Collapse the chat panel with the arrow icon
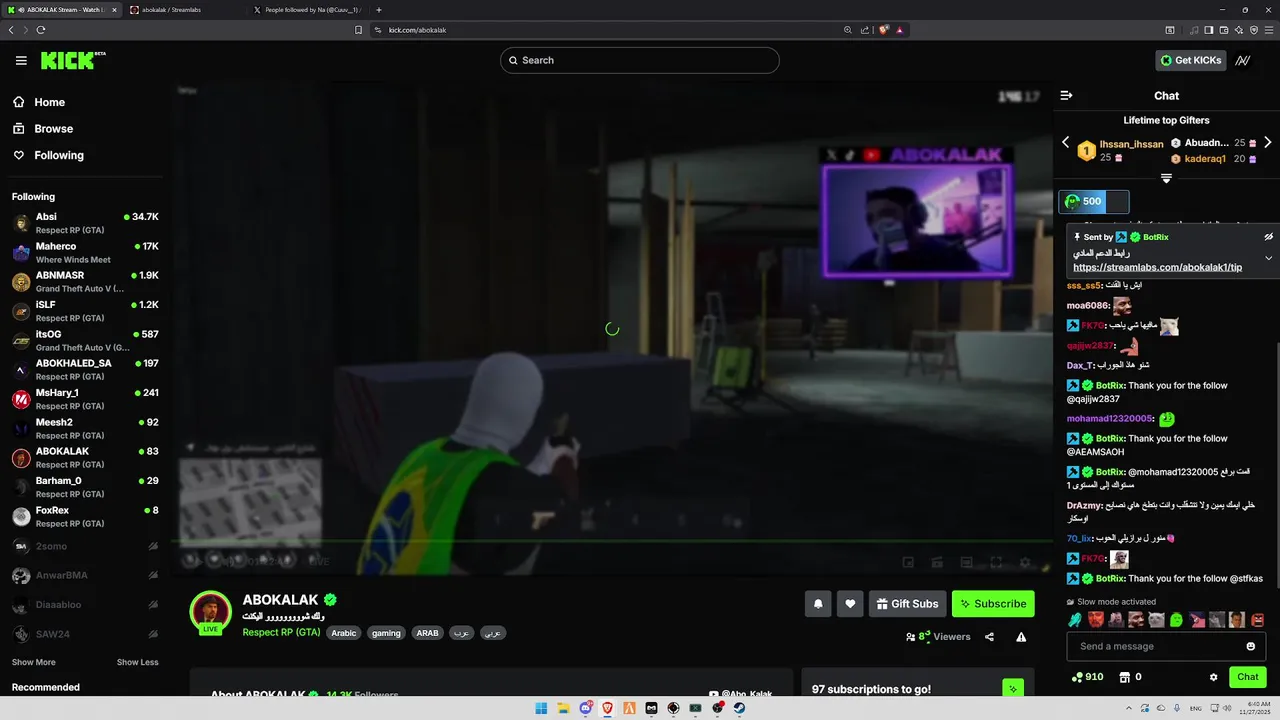Viewport: 1280px width, 720px height. 1066,96
